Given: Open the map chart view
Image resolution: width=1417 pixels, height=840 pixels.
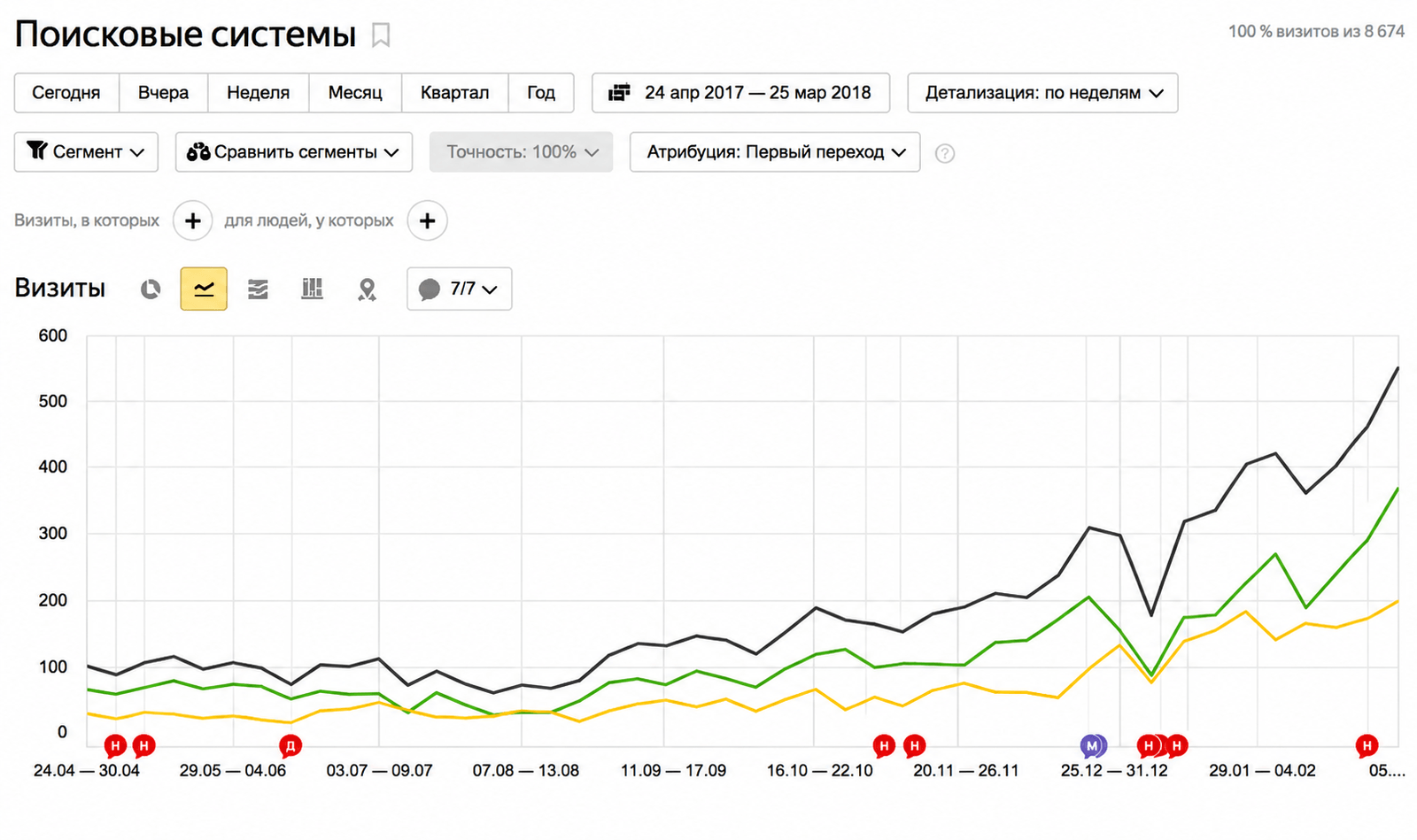Looking at the screenshot, I should [367, 289].
